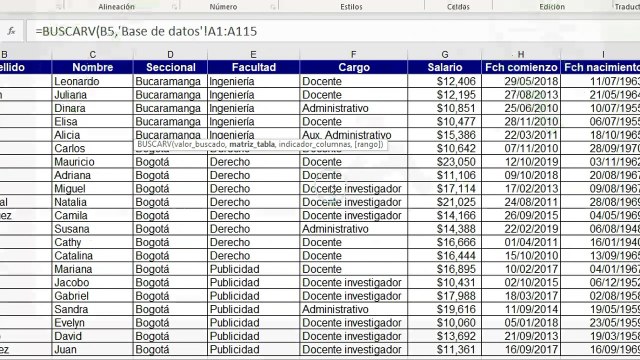Select the start date 29/05/2018

[521, 81]
